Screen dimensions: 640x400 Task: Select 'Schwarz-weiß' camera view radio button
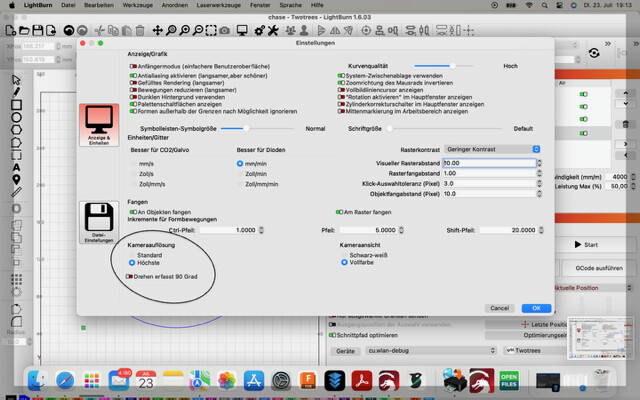pyautogui.click(x=344, y=255)
